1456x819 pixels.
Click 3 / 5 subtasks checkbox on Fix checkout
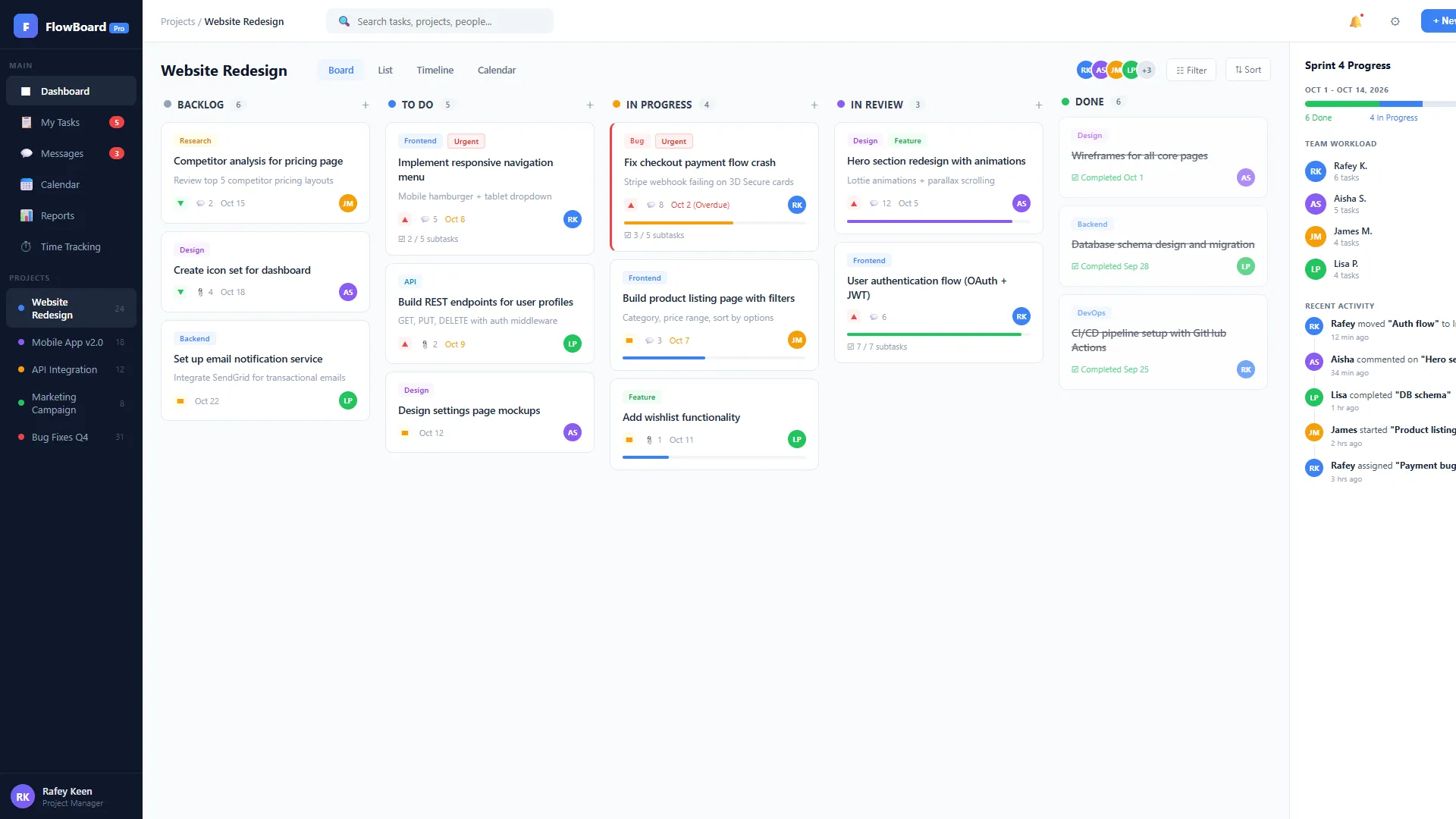tap(628, 235)
